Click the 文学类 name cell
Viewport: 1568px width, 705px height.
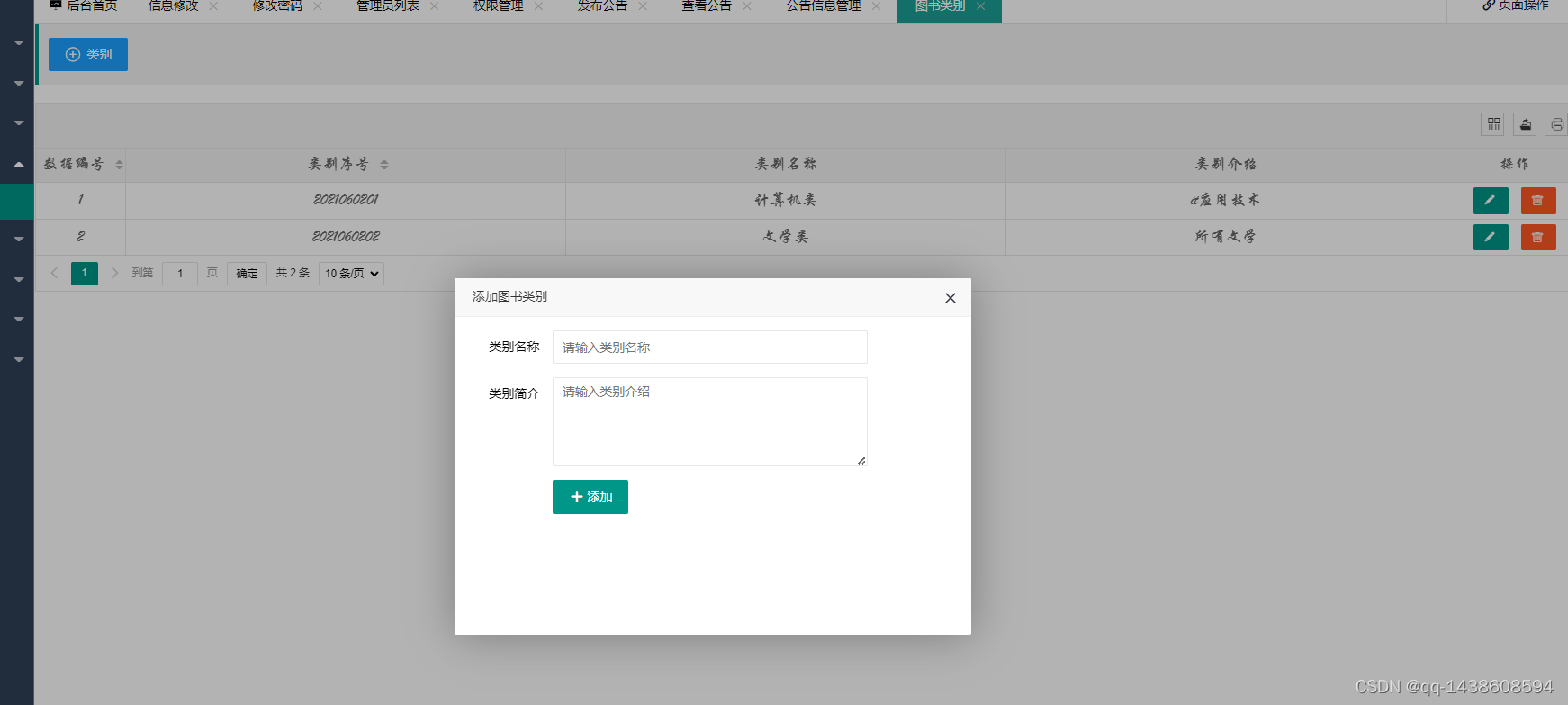pyautogui.click(x=786, y=237)
